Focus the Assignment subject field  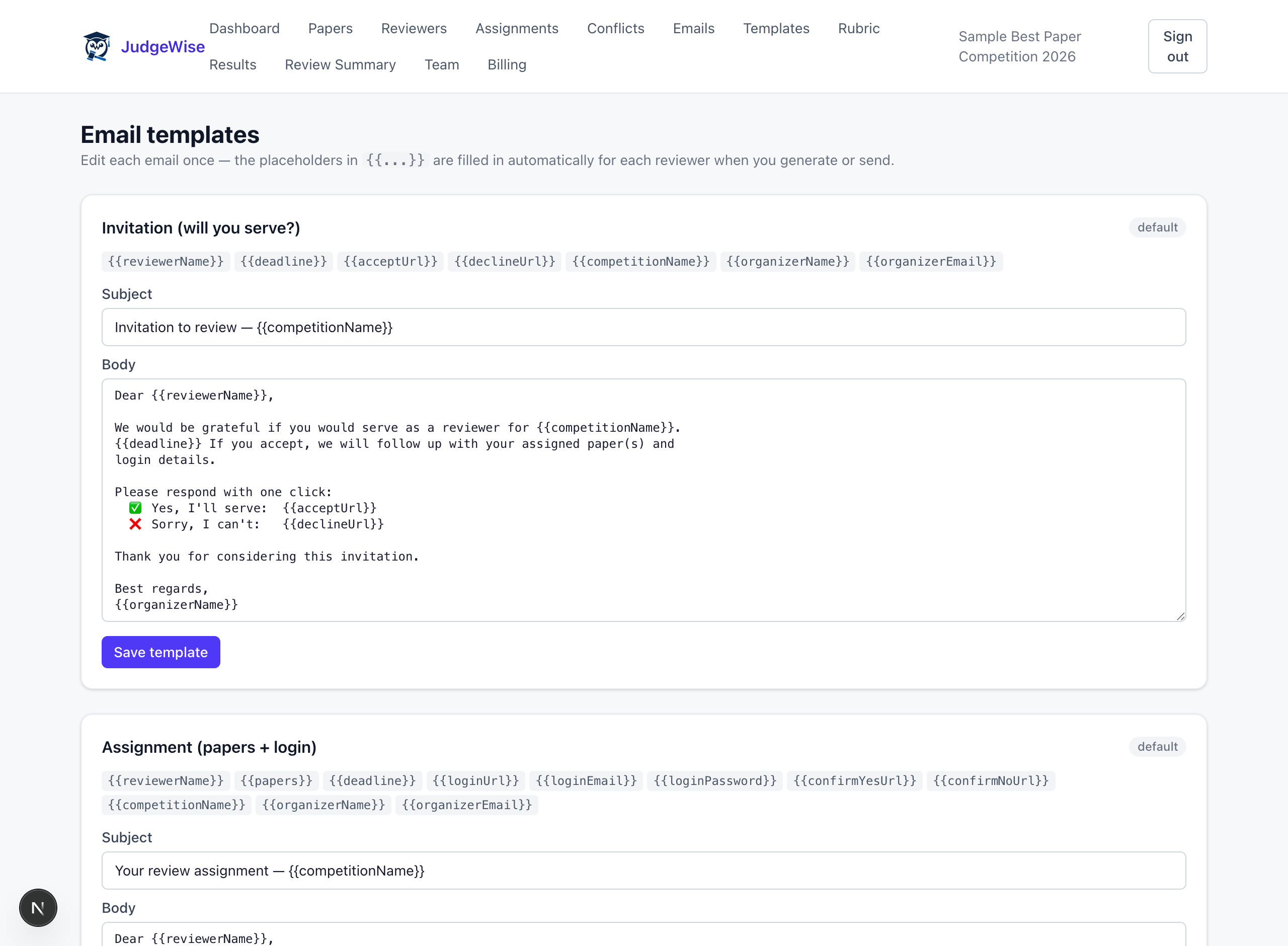[x=643, y=871]
